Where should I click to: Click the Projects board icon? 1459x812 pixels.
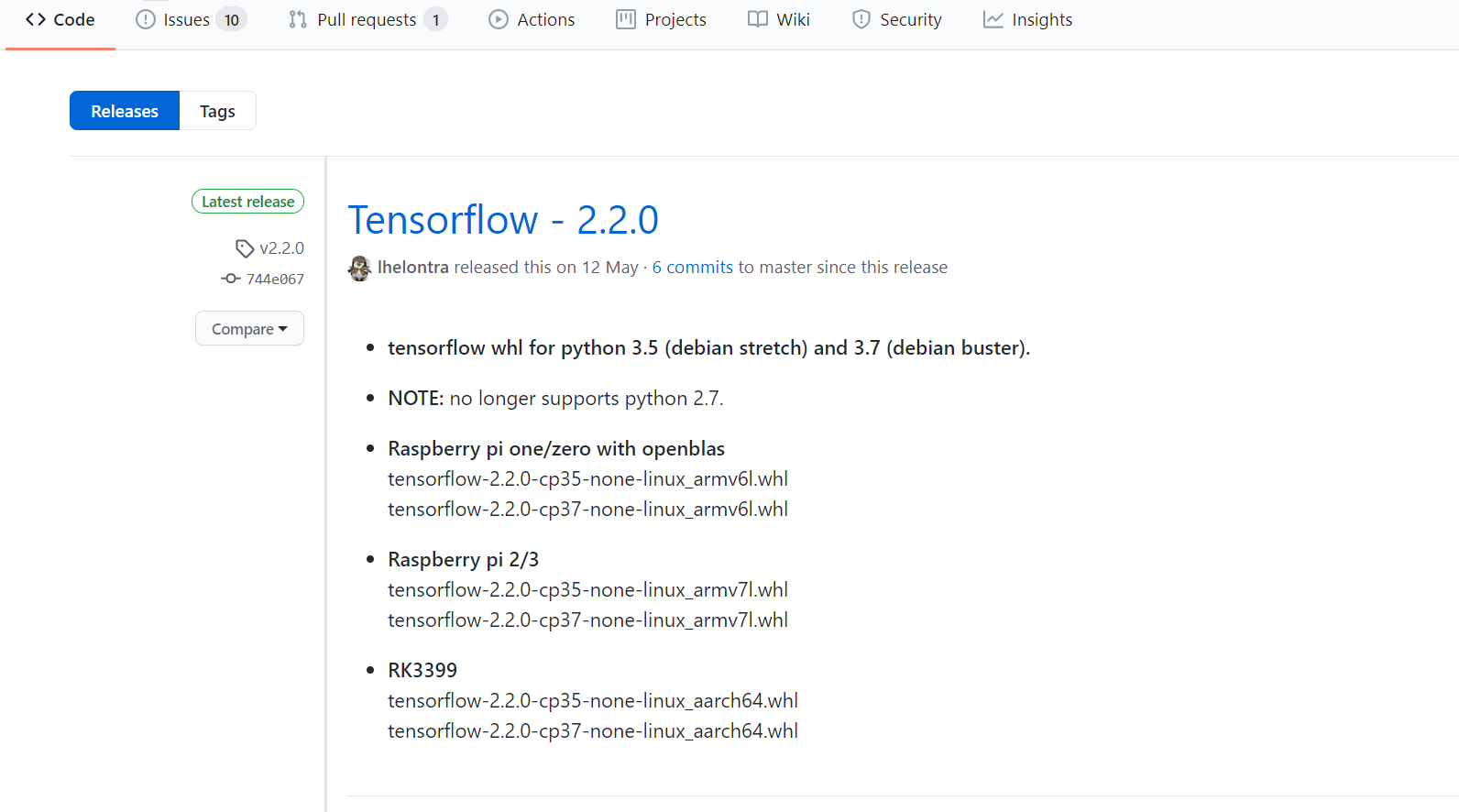(628, 18)
